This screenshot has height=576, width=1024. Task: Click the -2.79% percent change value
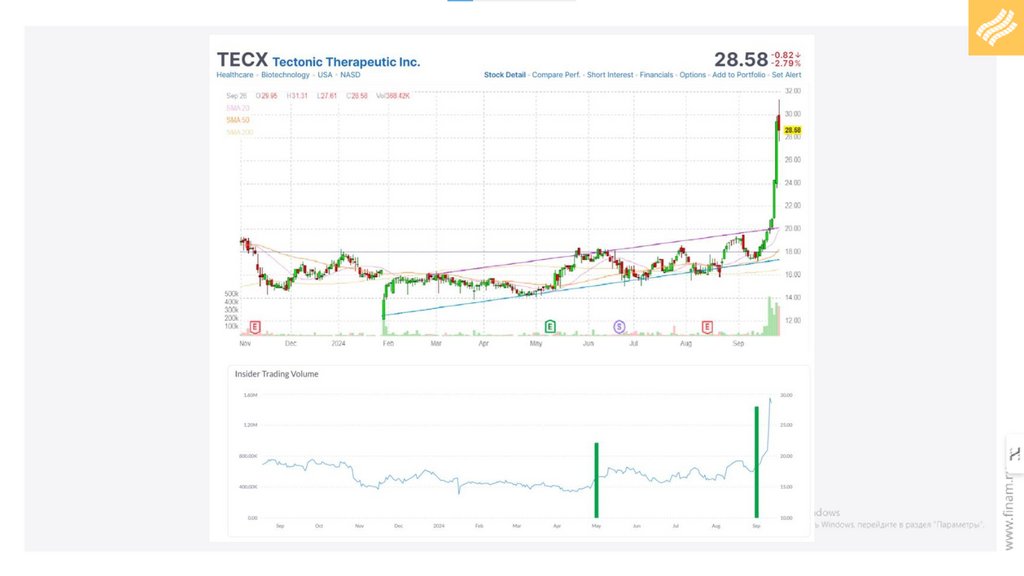pyautogui.click(x=786, y=63)
